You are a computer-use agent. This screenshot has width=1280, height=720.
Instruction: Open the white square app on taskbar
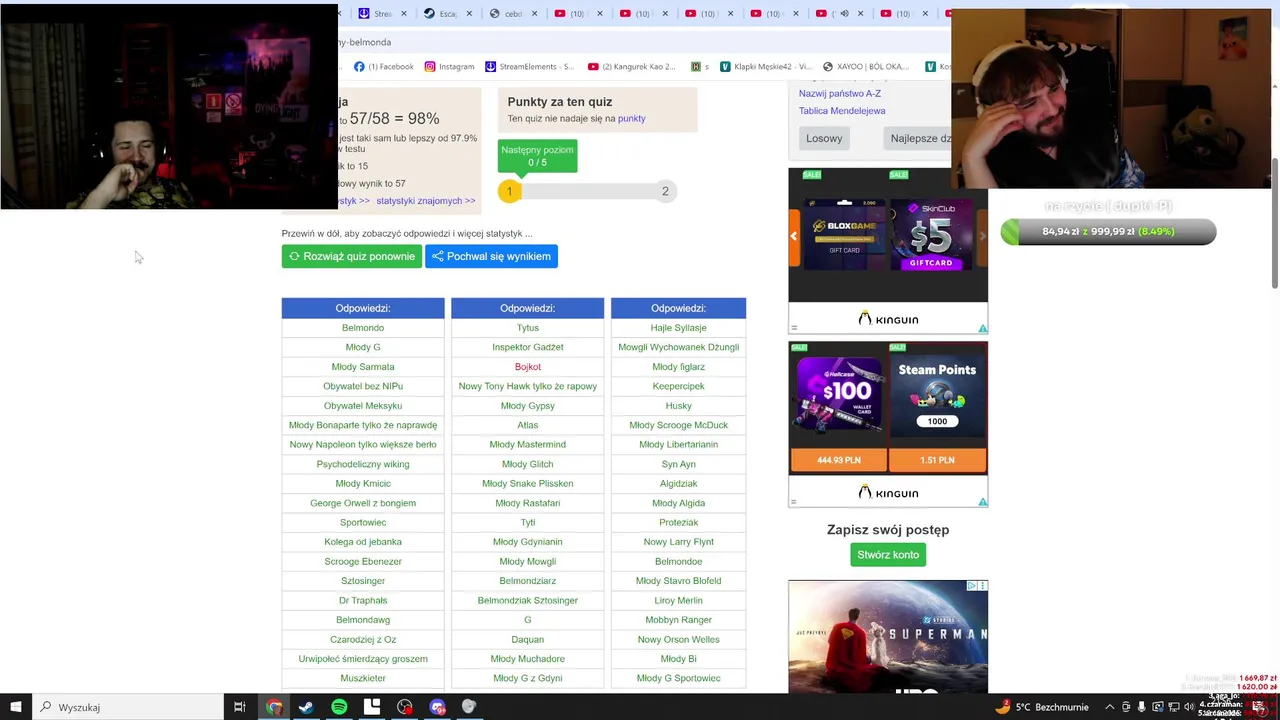[x=372, y=707]
